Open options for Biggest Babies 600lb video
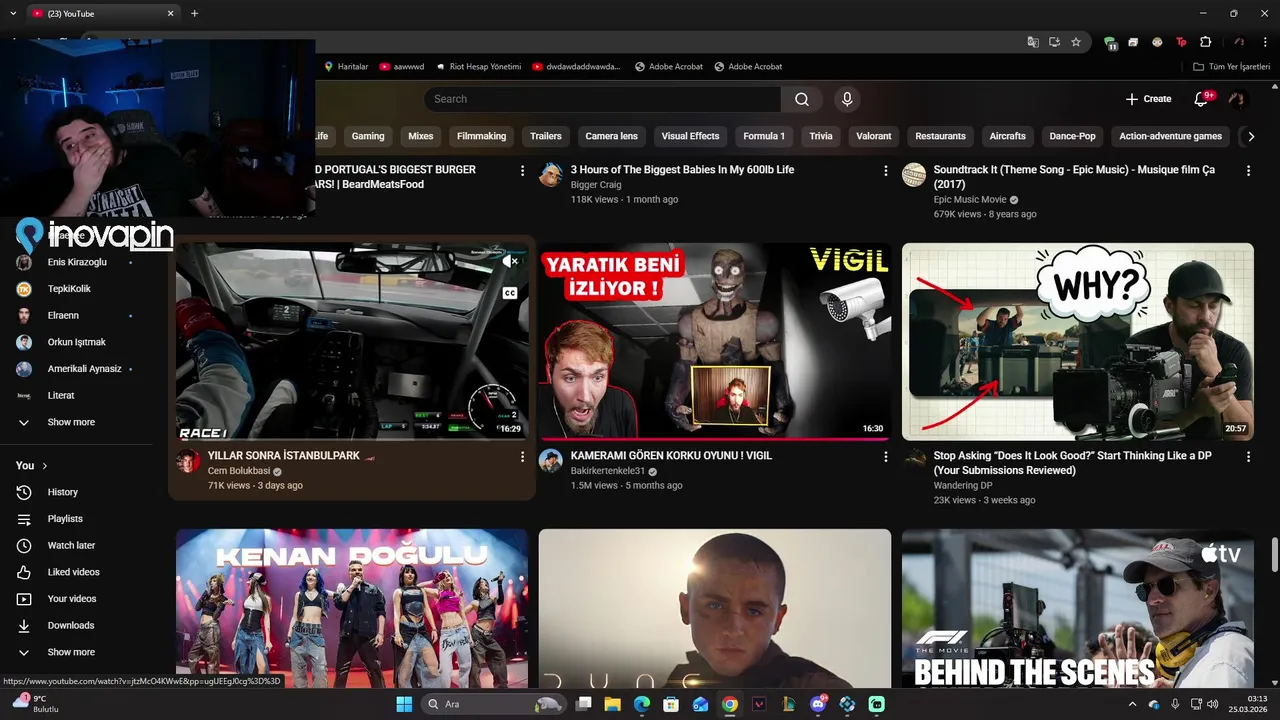 885,171
